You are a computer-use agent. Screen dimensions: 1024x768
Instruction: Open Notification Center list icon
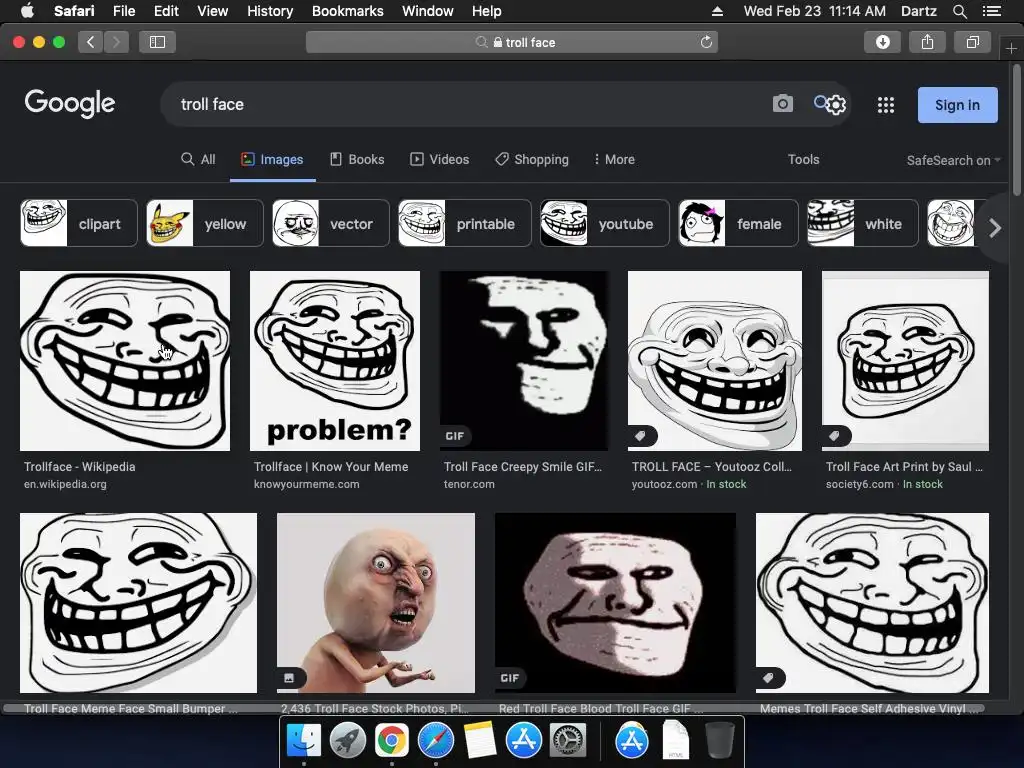991,11
